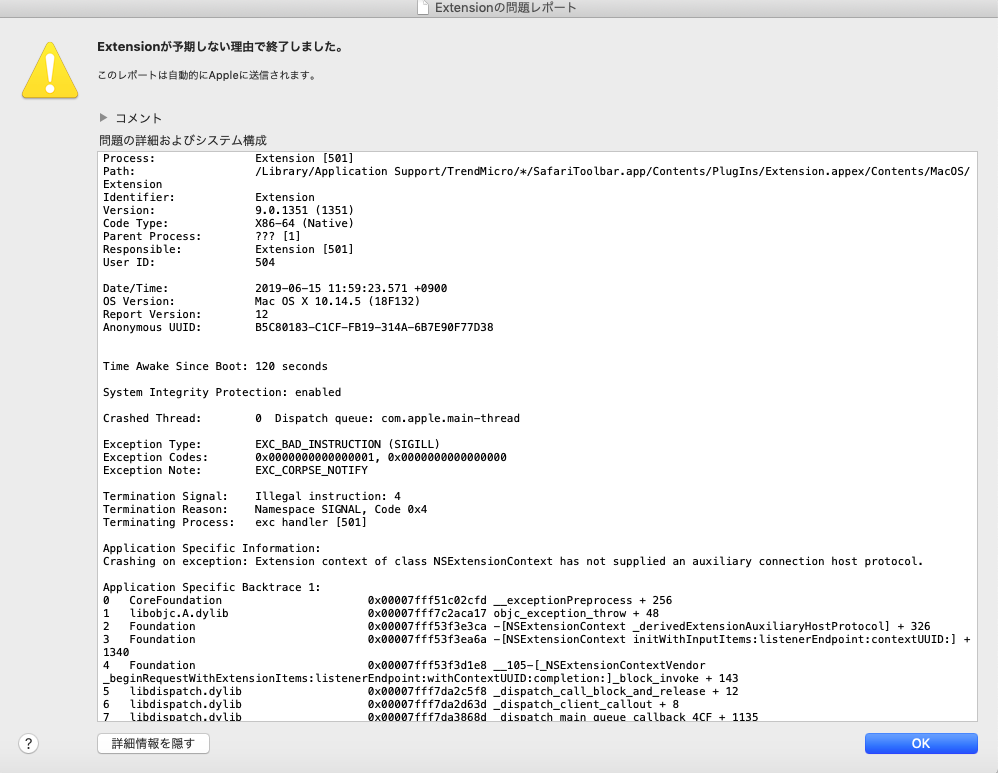
Task: Click the Crashed Thread dispatch queue line
Action: (x=311, y=418)
